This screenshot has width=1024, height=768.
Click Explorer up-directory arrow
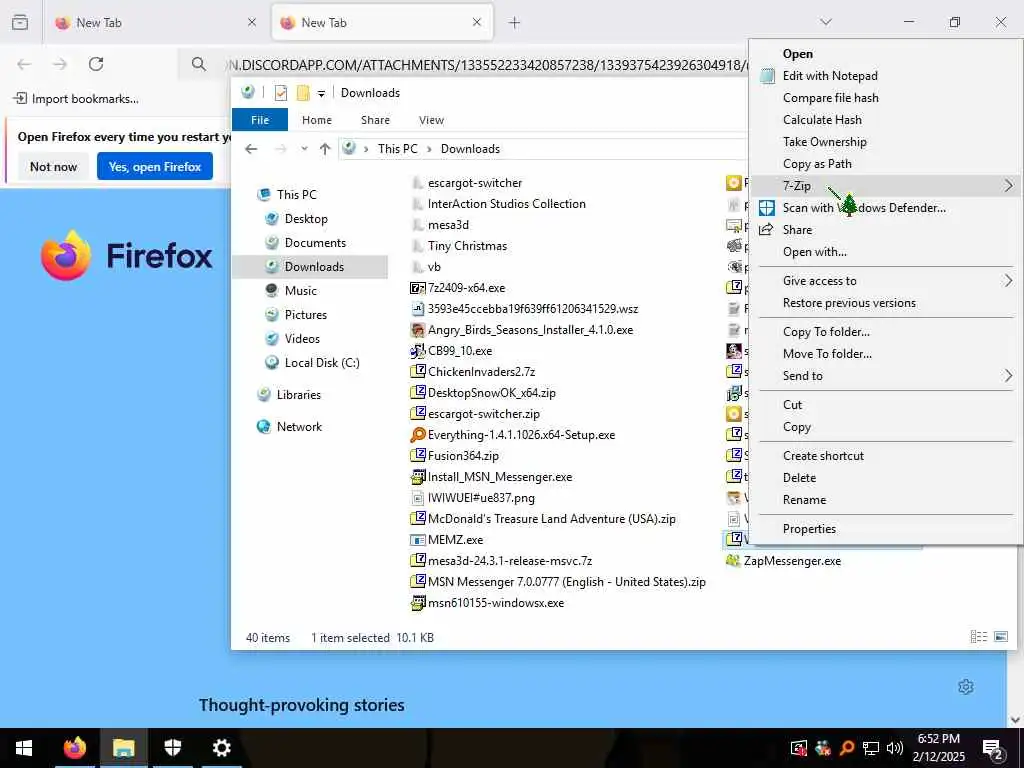click(x=325, y=149)
